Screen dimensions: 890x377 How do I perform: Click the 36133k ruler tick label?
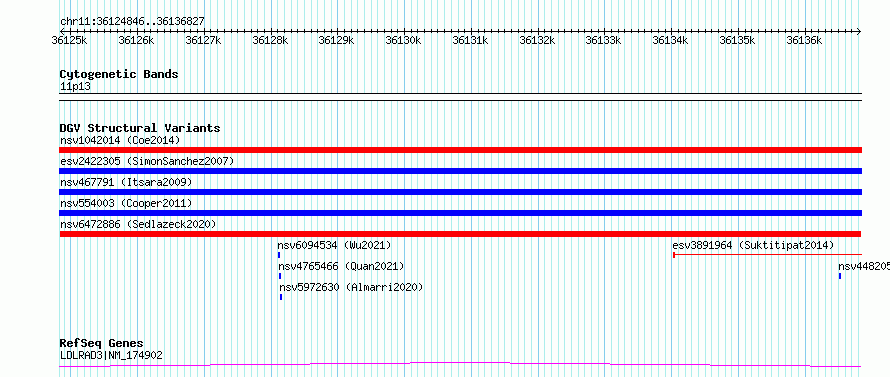(604, 40)
